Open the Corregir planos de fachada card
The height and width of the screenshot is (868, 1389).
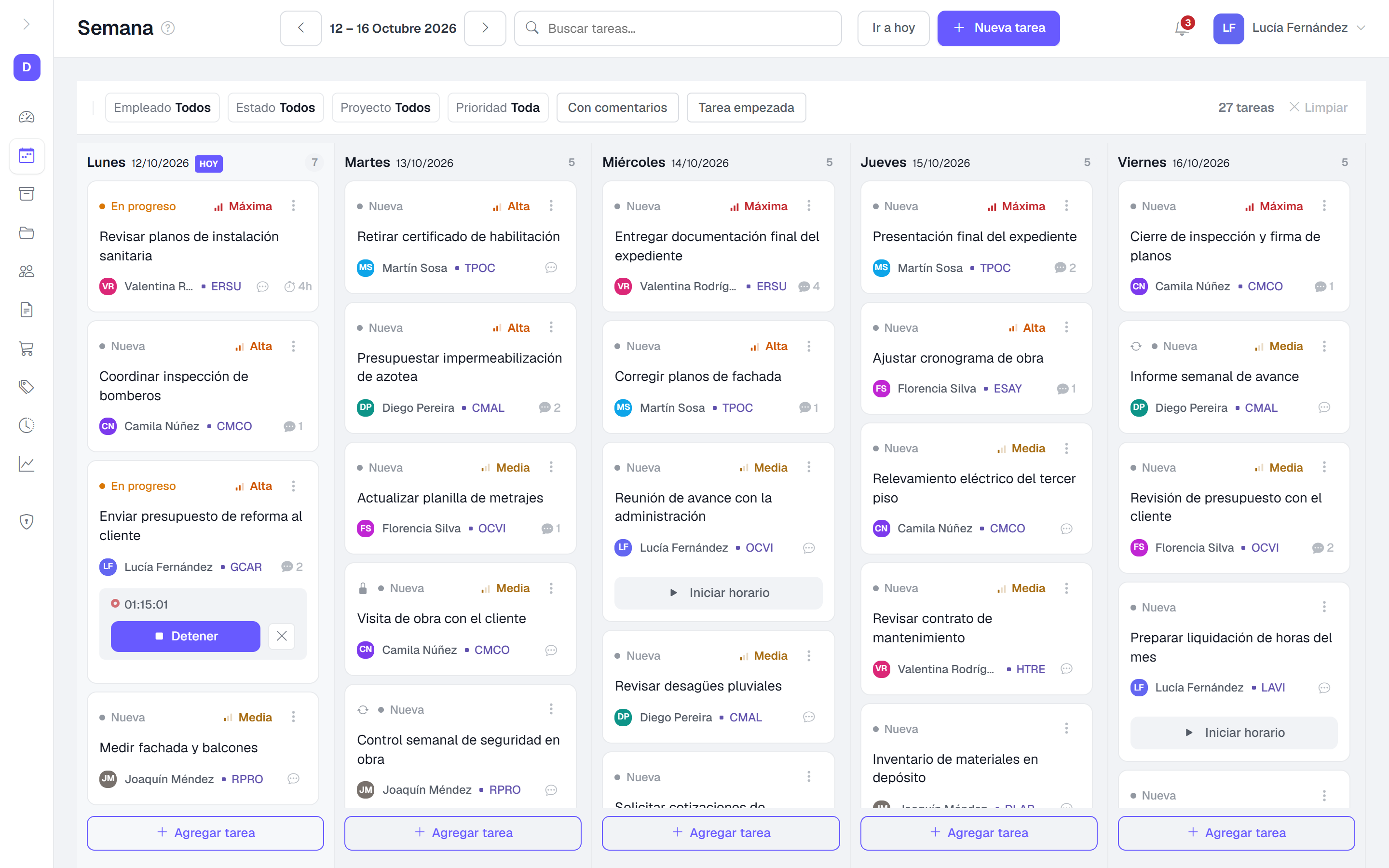[x=718, y=377]
